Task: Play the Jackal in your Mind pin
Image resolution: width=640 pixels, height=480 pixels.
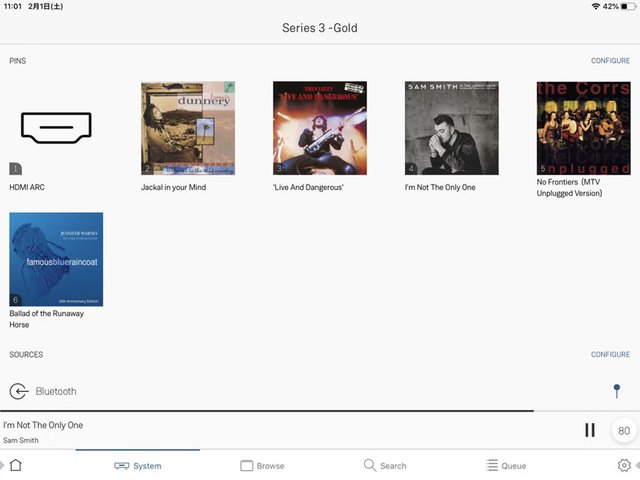Action: tap(188, 128)
